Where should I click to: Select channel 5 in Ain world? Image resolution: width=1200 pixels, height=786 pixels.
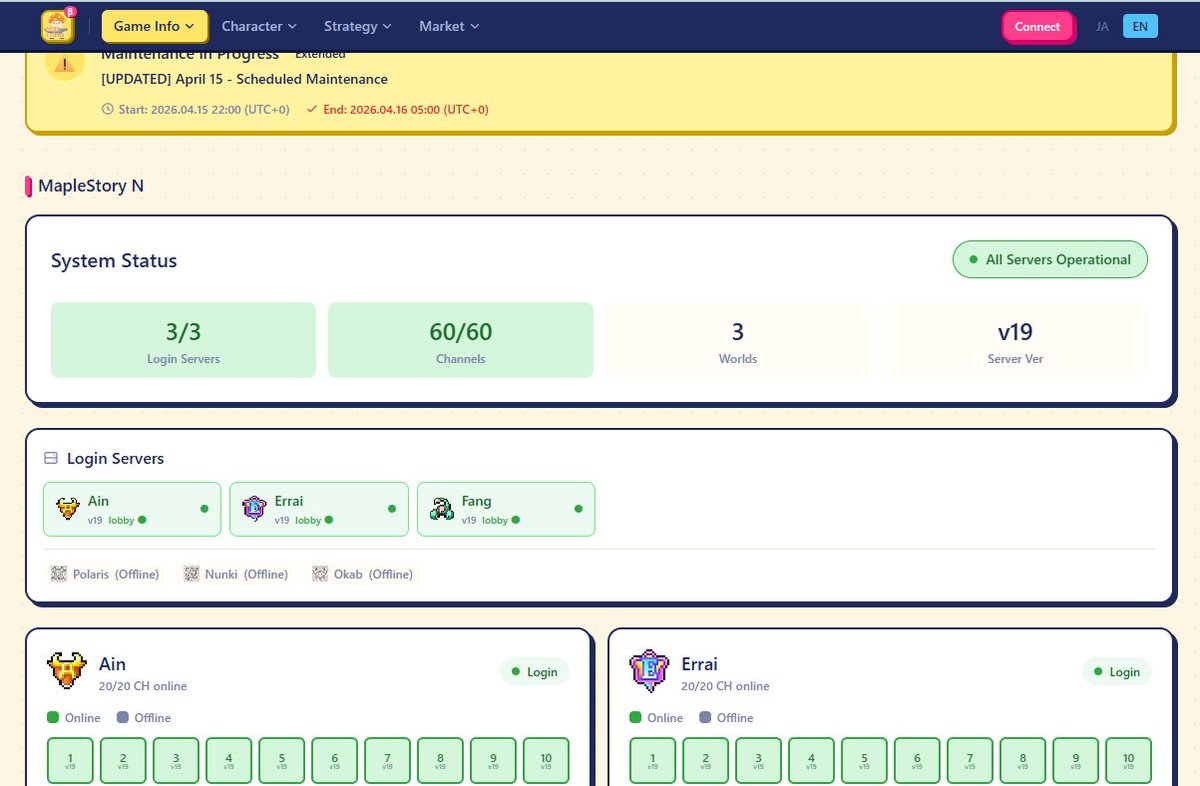282,761
